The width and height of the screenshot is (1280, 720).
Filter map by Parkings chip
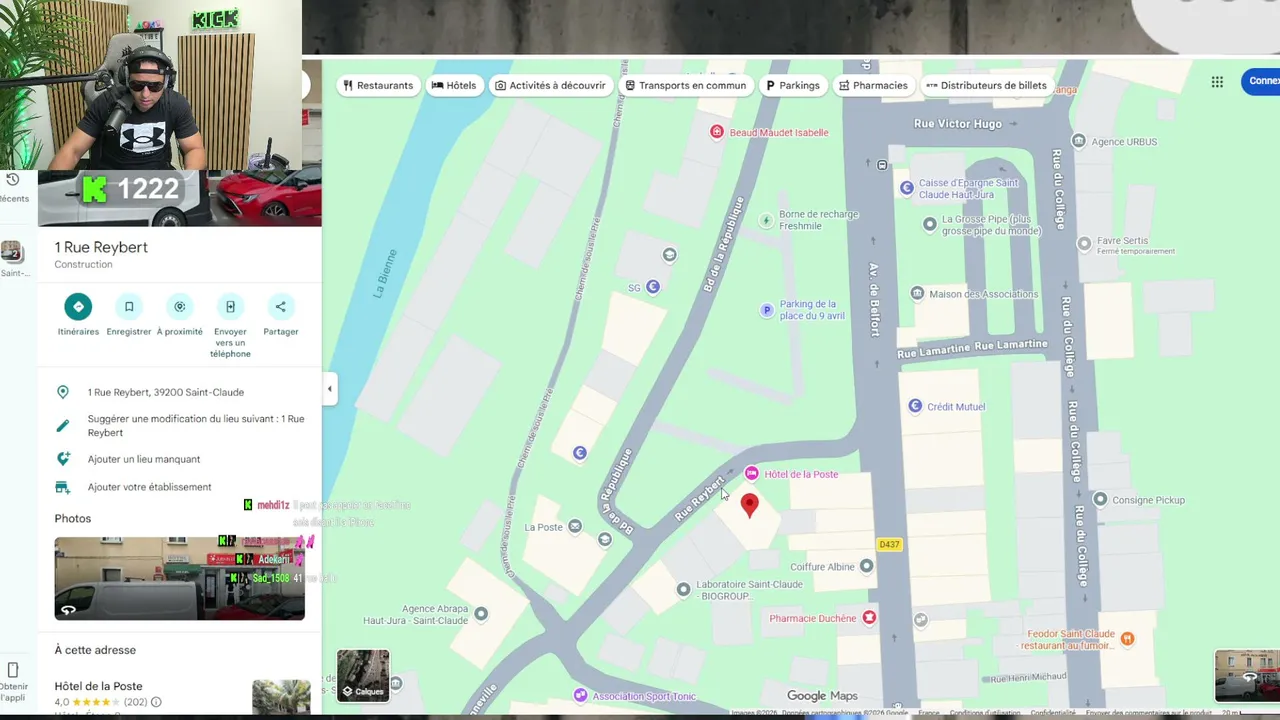click(793, 85)
